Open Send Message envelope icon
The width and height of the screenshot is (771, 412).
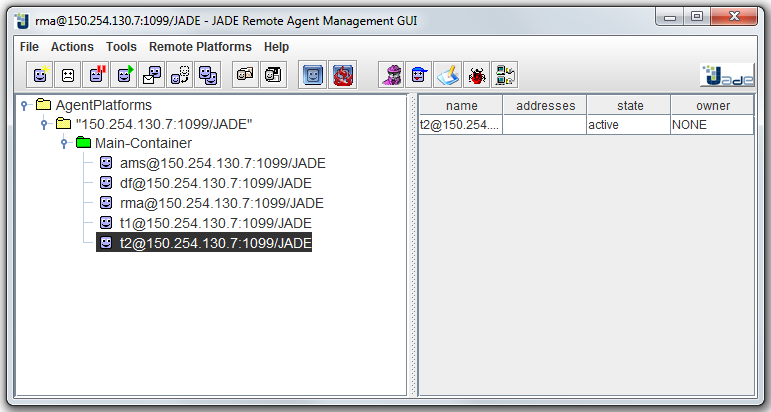(x=151, y=75)
